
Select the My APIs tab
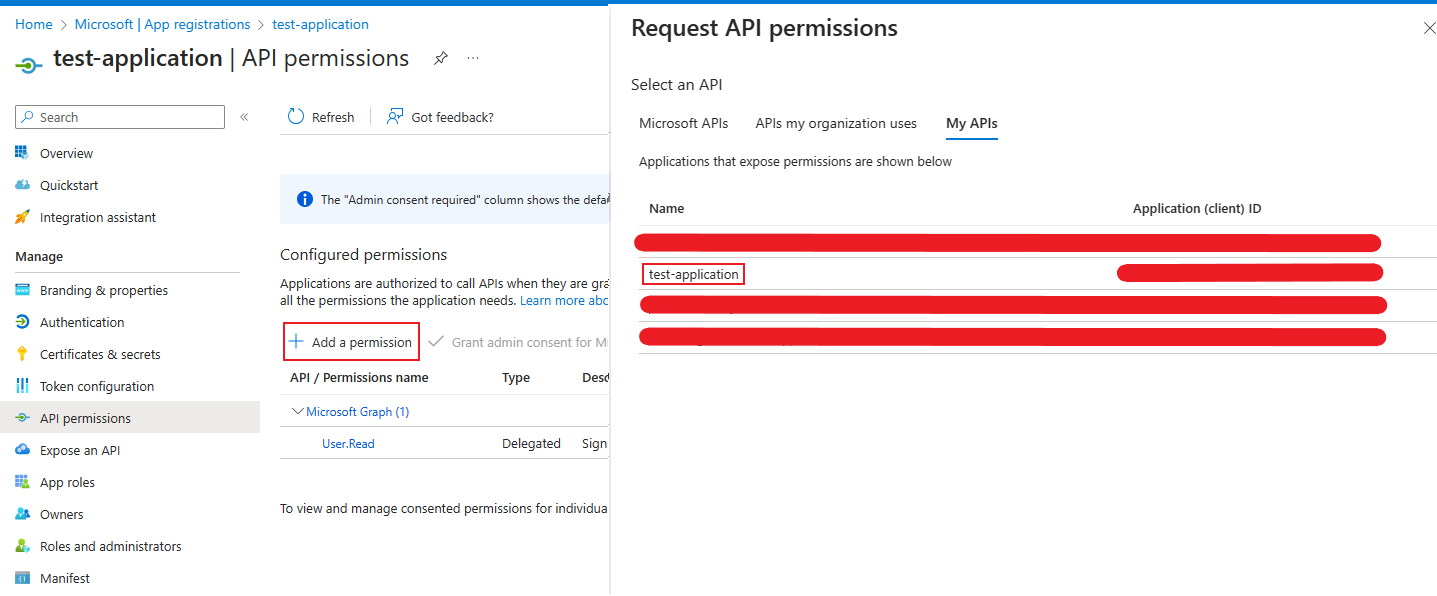click(x=972, y=123)
